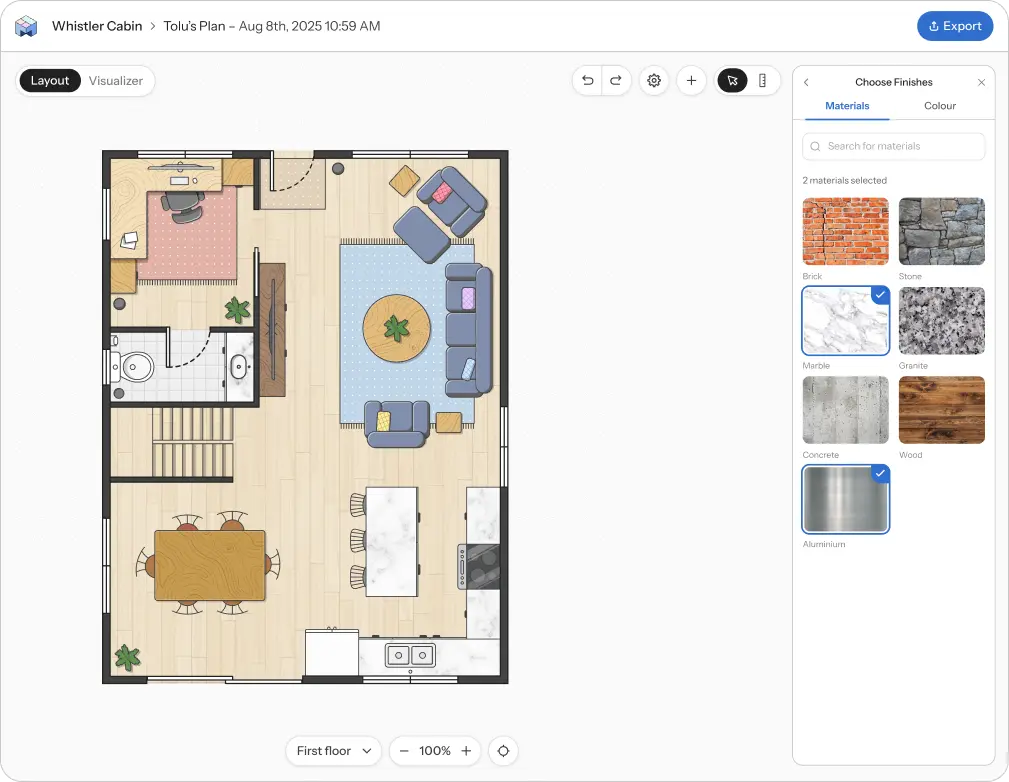
Task: Select the Wood material thumbnail
Action: pyautogui.click(x=941, y=410)
